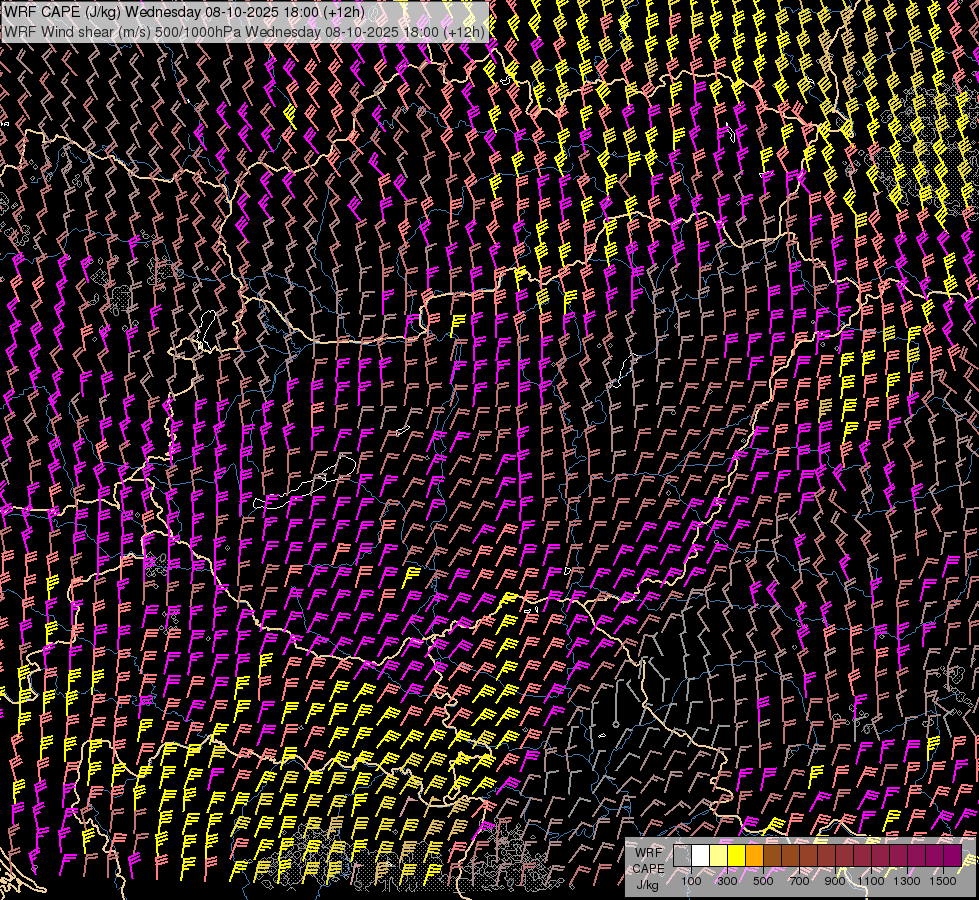Screen dimensions: 979x900
Task: Click the bright yellow legend swatch
Action: (736, 856)
